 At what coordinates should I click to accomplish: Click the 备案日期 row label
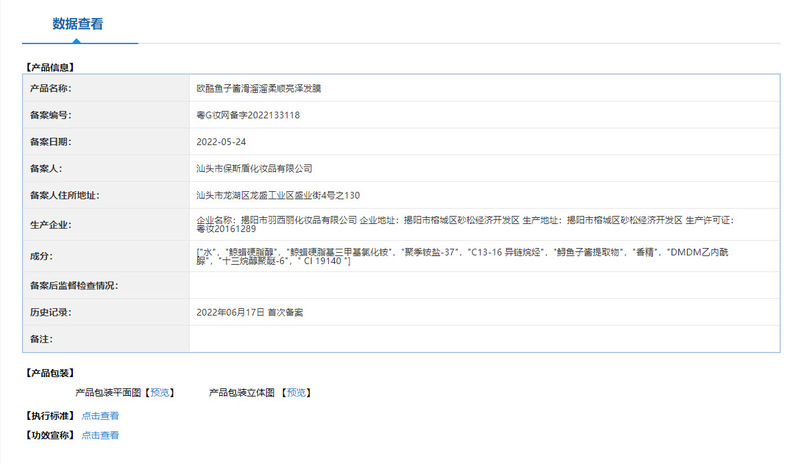pos(51,142)
